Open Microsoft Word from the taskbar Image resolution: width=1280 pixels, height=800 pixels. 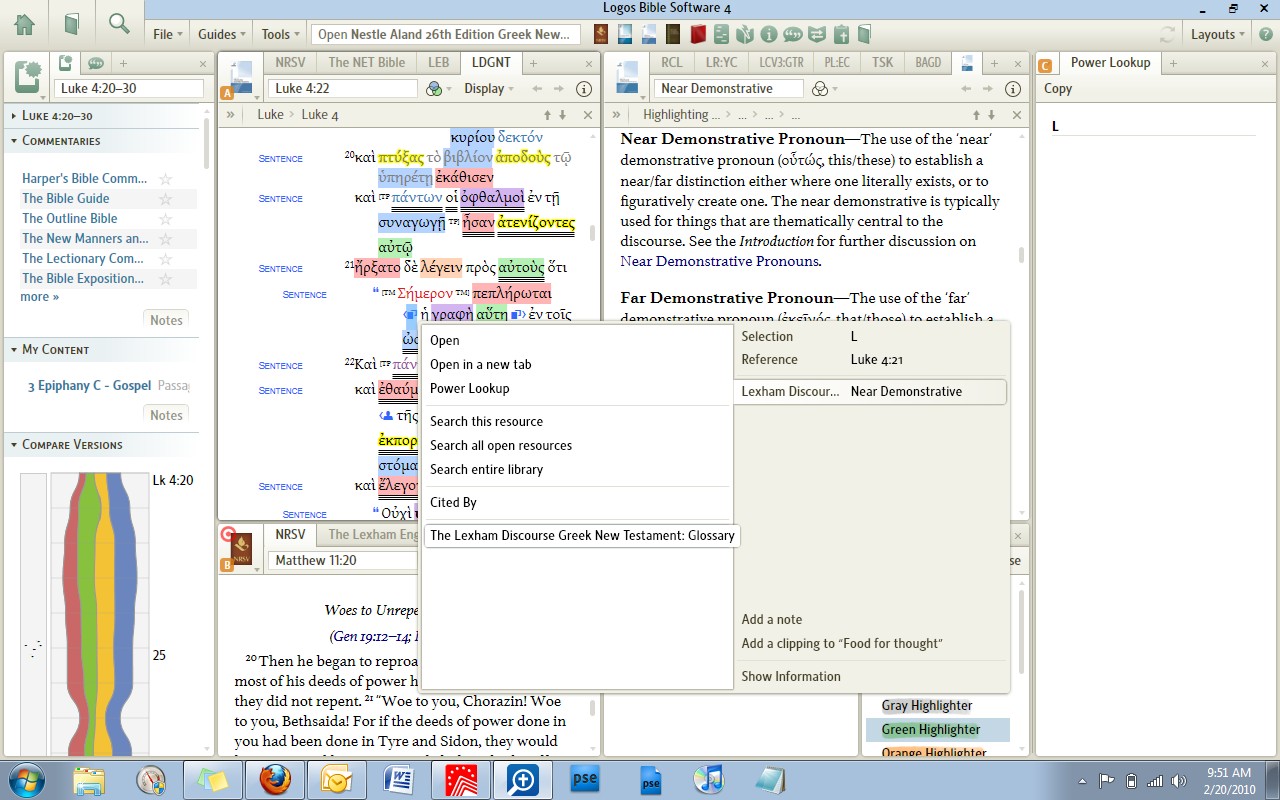(398, 779)
